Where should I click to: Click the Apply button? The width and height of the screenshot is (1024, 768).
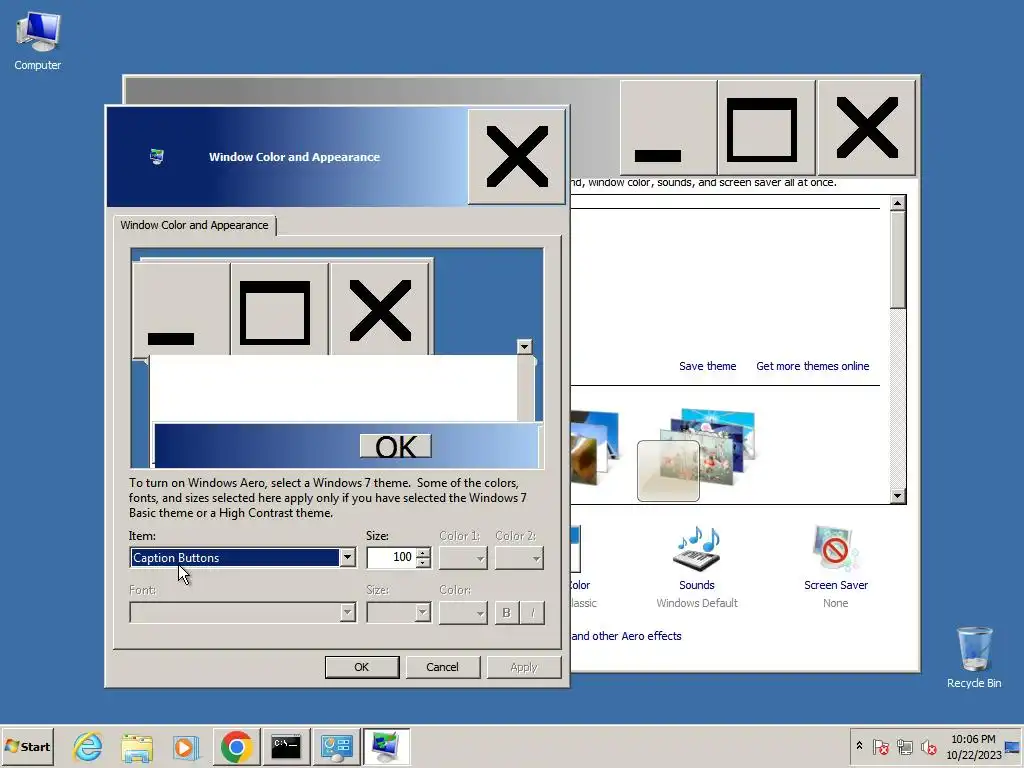pyautogui.click(x=524, y=667)
